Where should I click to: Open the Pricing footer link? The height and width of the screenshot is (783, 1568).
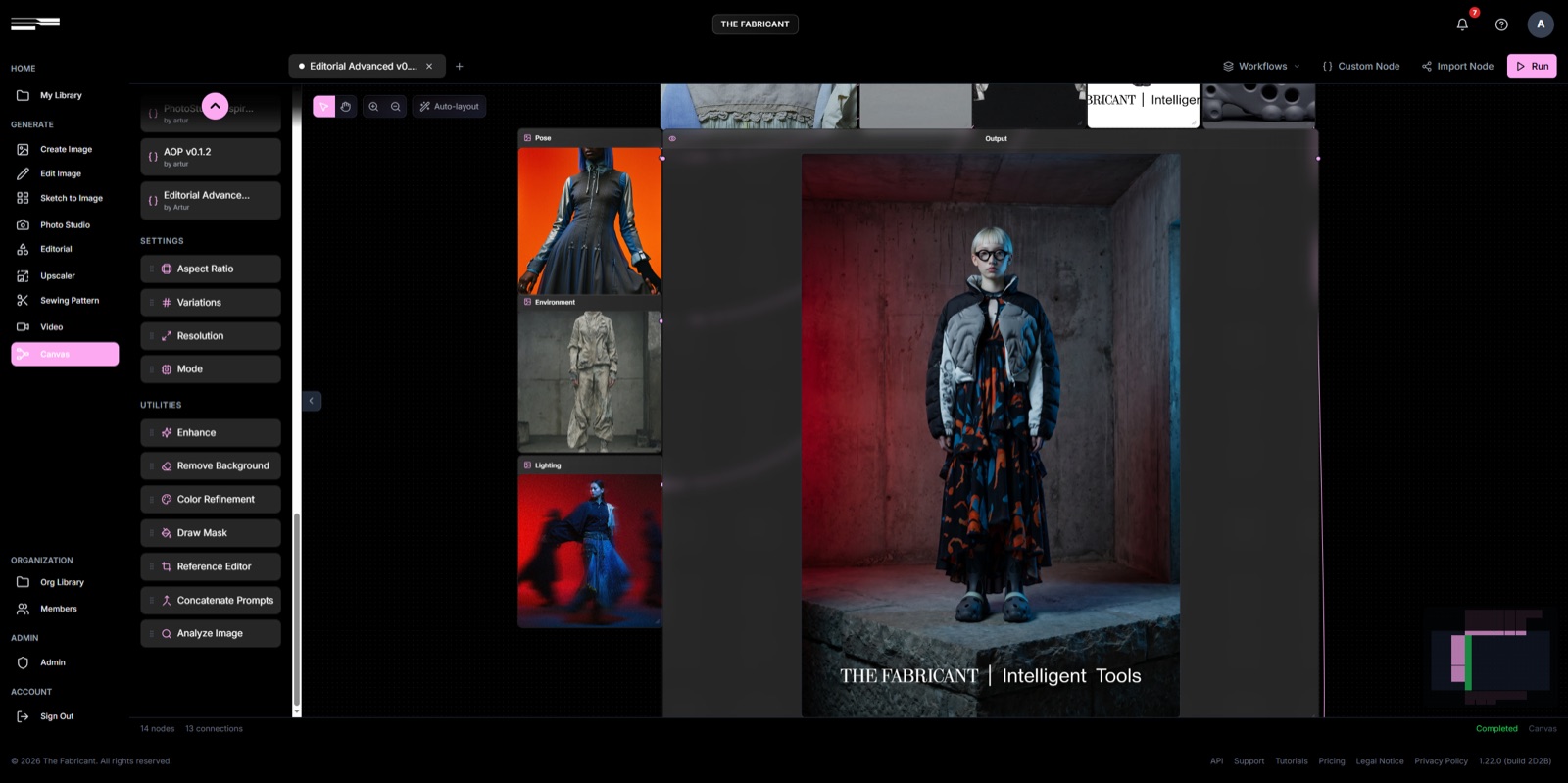click(x=1332, y=760)
